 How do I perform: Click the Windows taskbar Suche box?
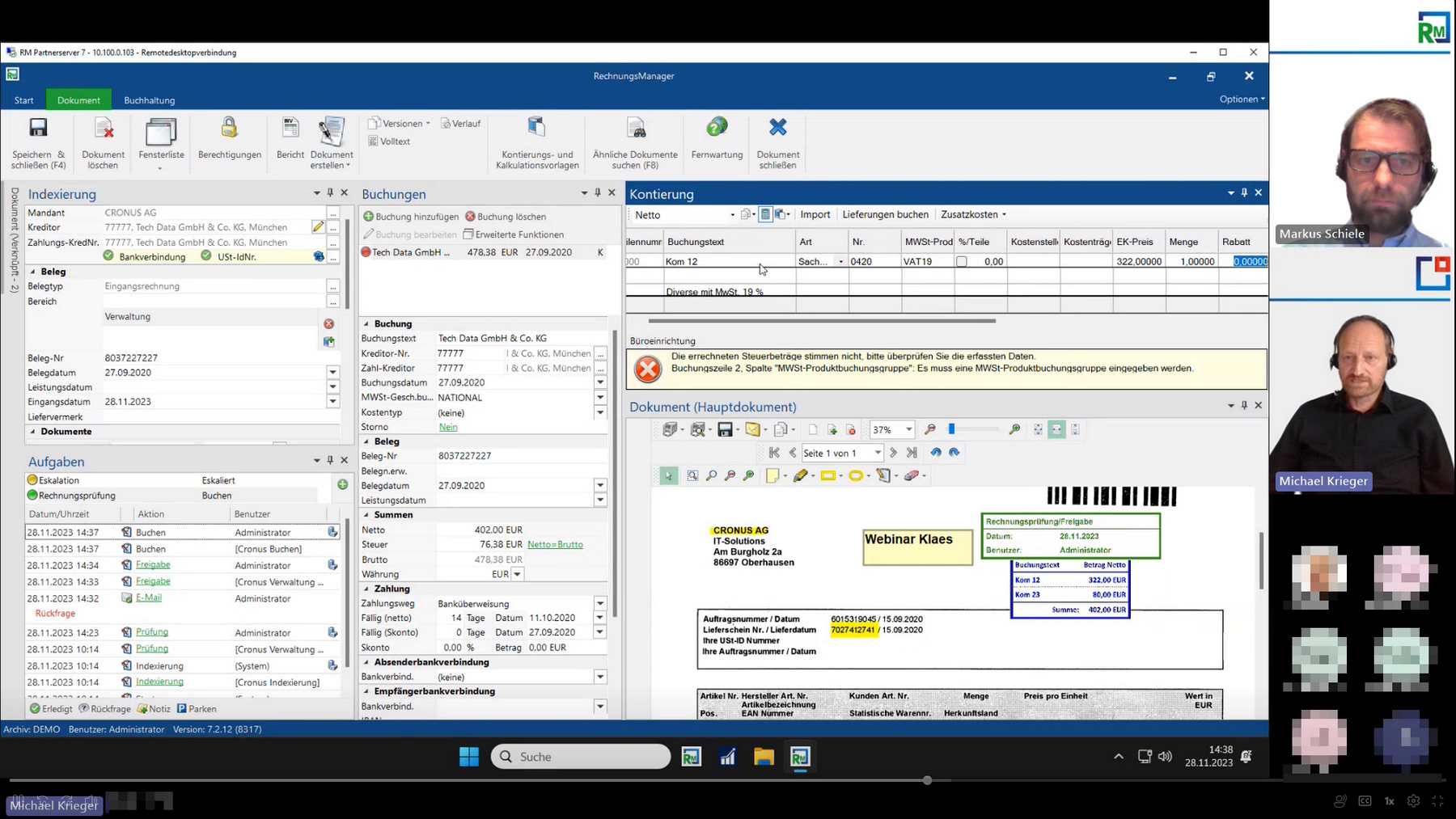tap(580, 757)
